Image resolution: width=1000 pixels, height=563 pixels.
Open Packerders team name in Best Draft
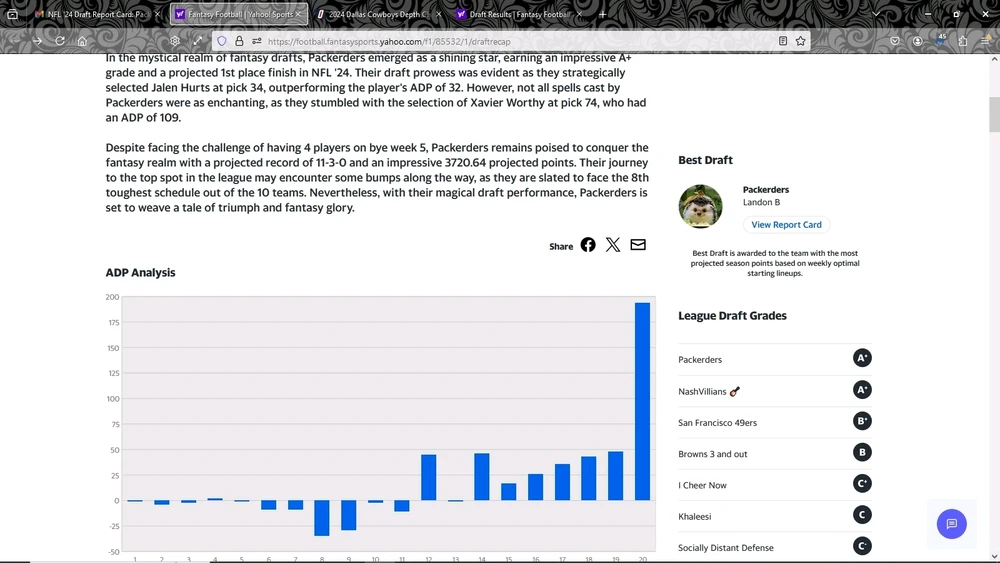pyautogui.click(x=765, y=189)
